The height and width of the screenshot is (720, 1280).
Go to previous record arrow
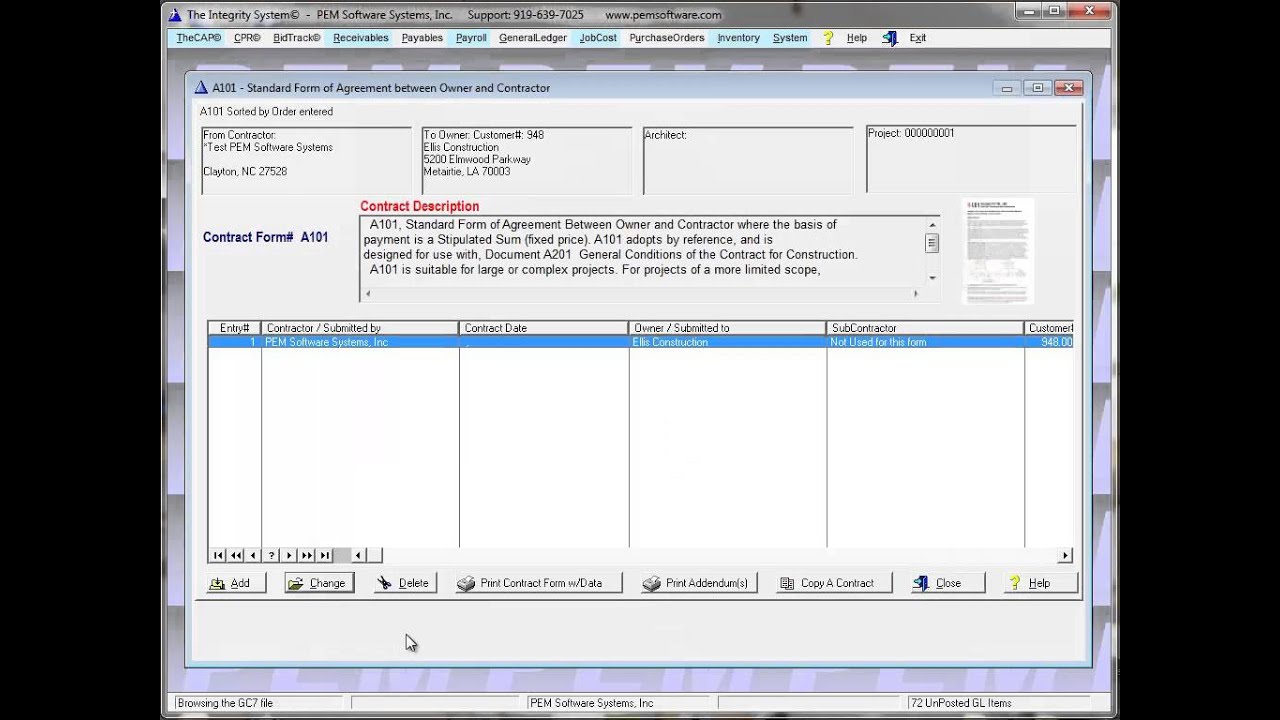pos(254,556)
